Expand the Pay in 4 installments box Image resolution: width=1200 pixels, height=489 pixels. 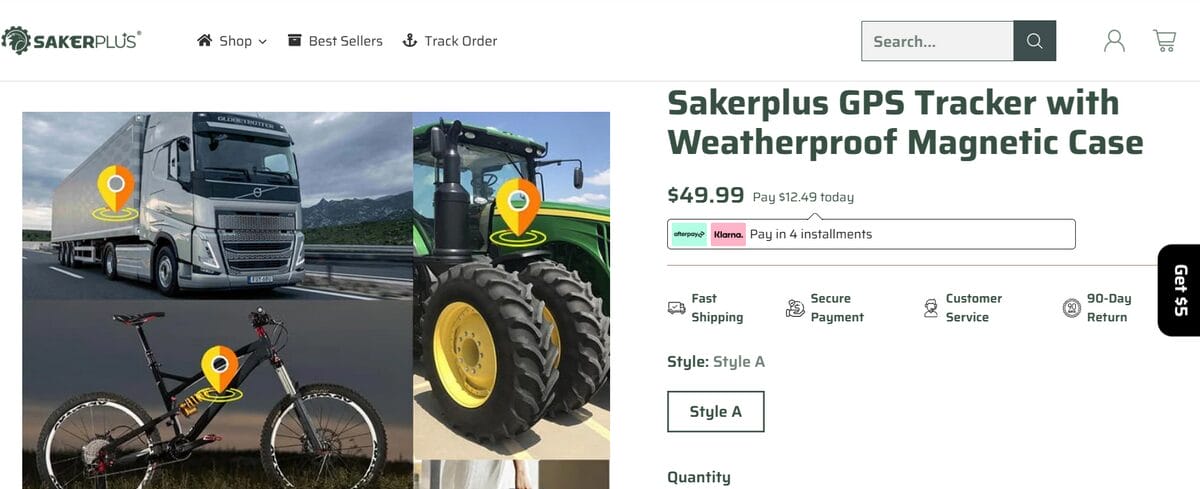(871, 234)
